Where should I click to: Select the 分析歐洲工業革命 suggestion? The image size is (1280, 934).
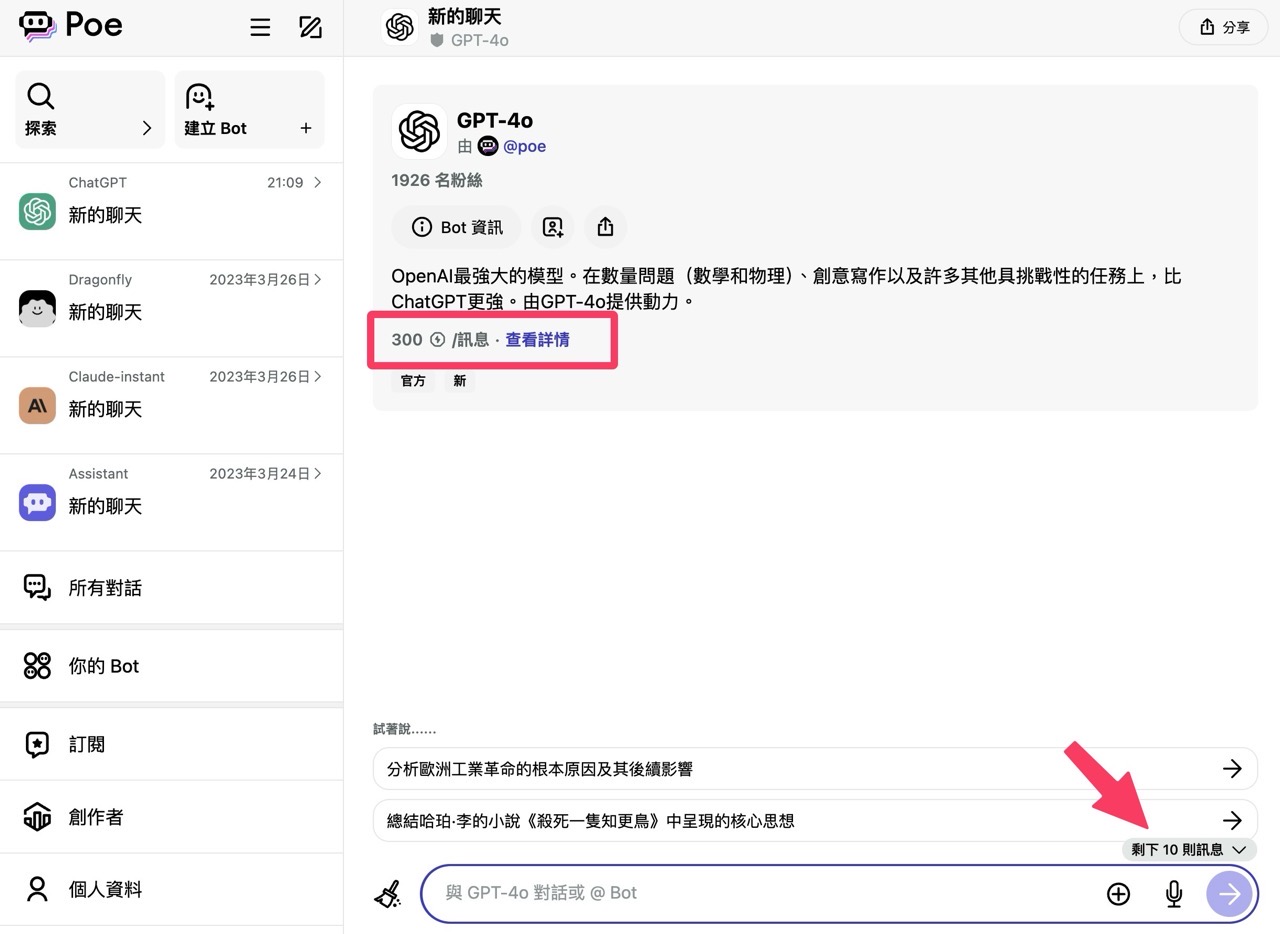[x=815, y=769]
